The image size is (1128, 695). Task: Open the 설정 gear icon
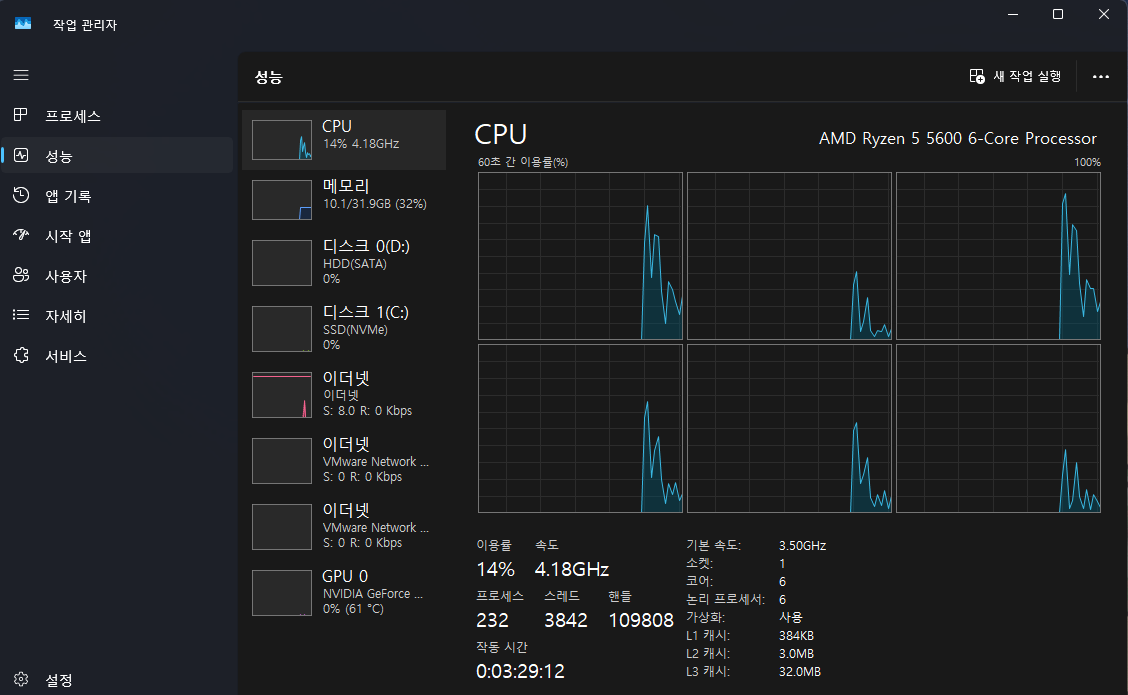(x=21, y=679)
